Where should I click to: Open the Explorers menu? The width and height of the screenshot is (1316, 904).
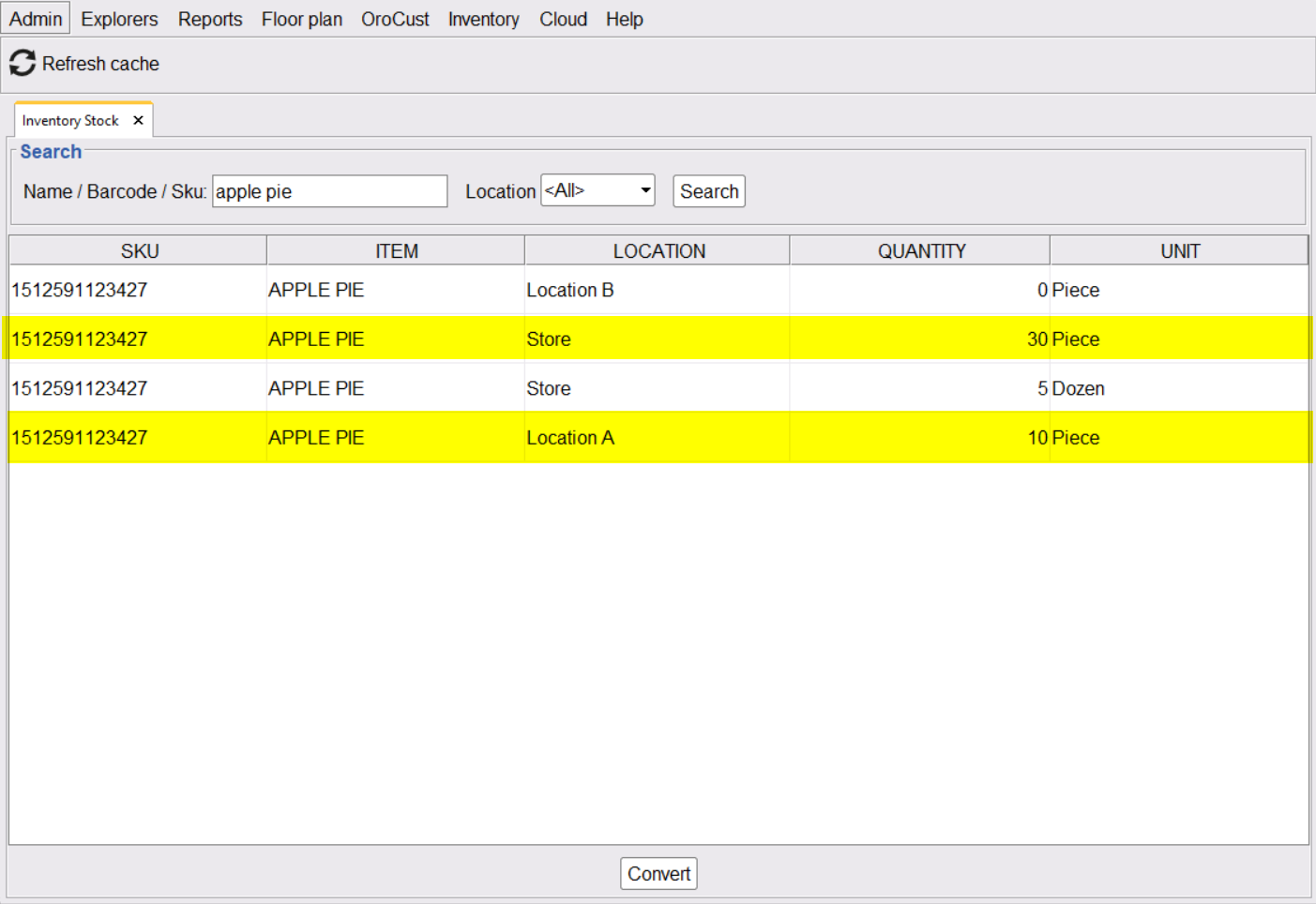click(x=119, y=19)
